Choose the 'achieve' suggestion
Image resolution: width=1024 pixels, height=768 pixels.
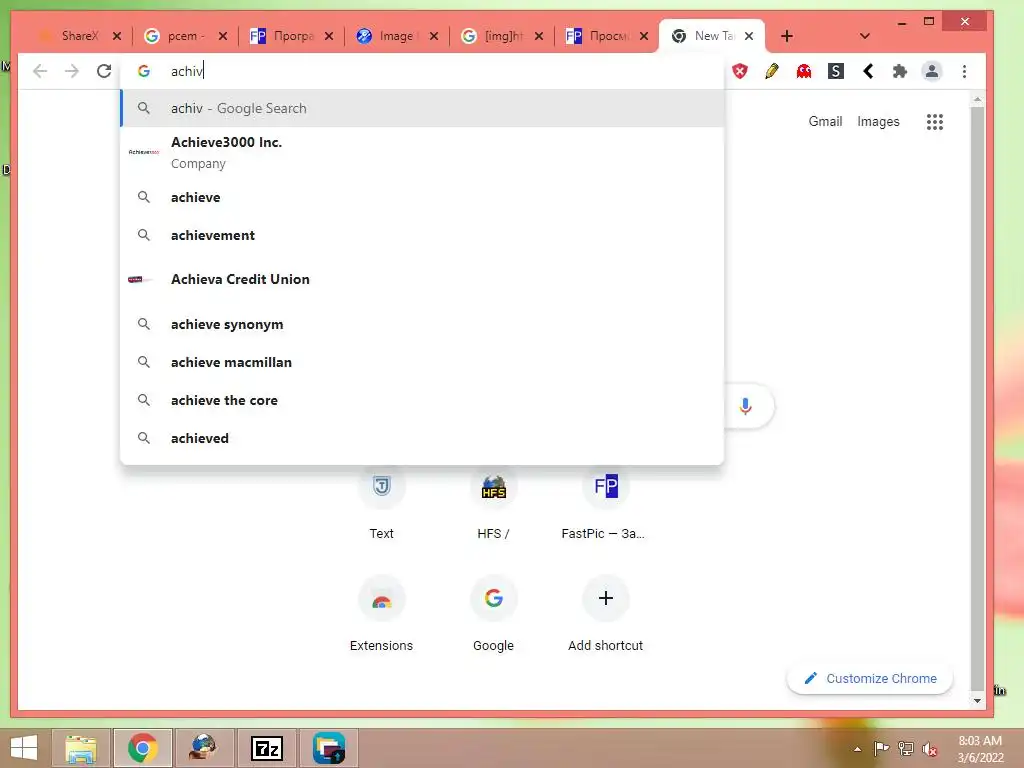tap(422, 197)
